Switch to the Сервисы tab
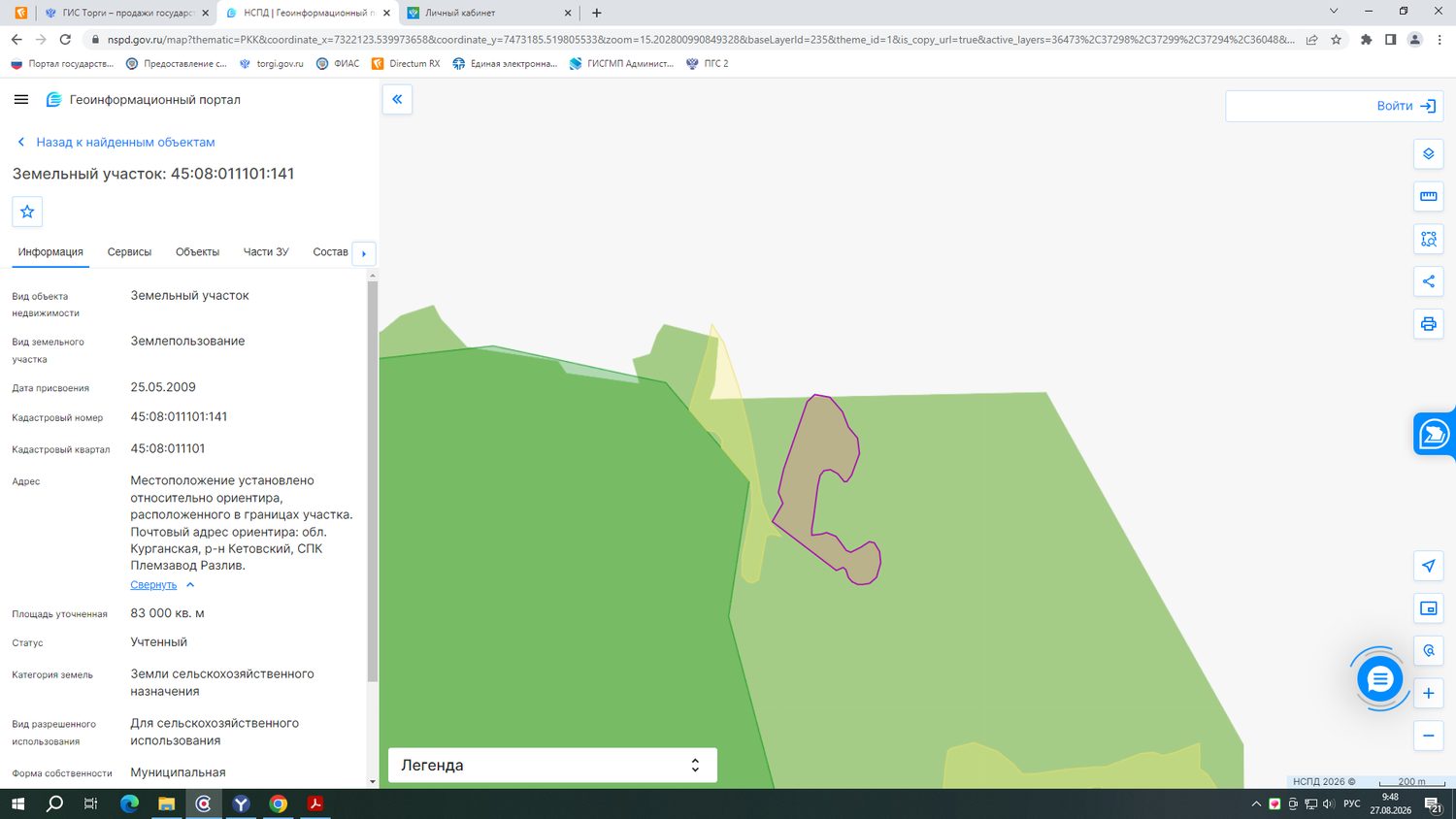 click(129, 252)
